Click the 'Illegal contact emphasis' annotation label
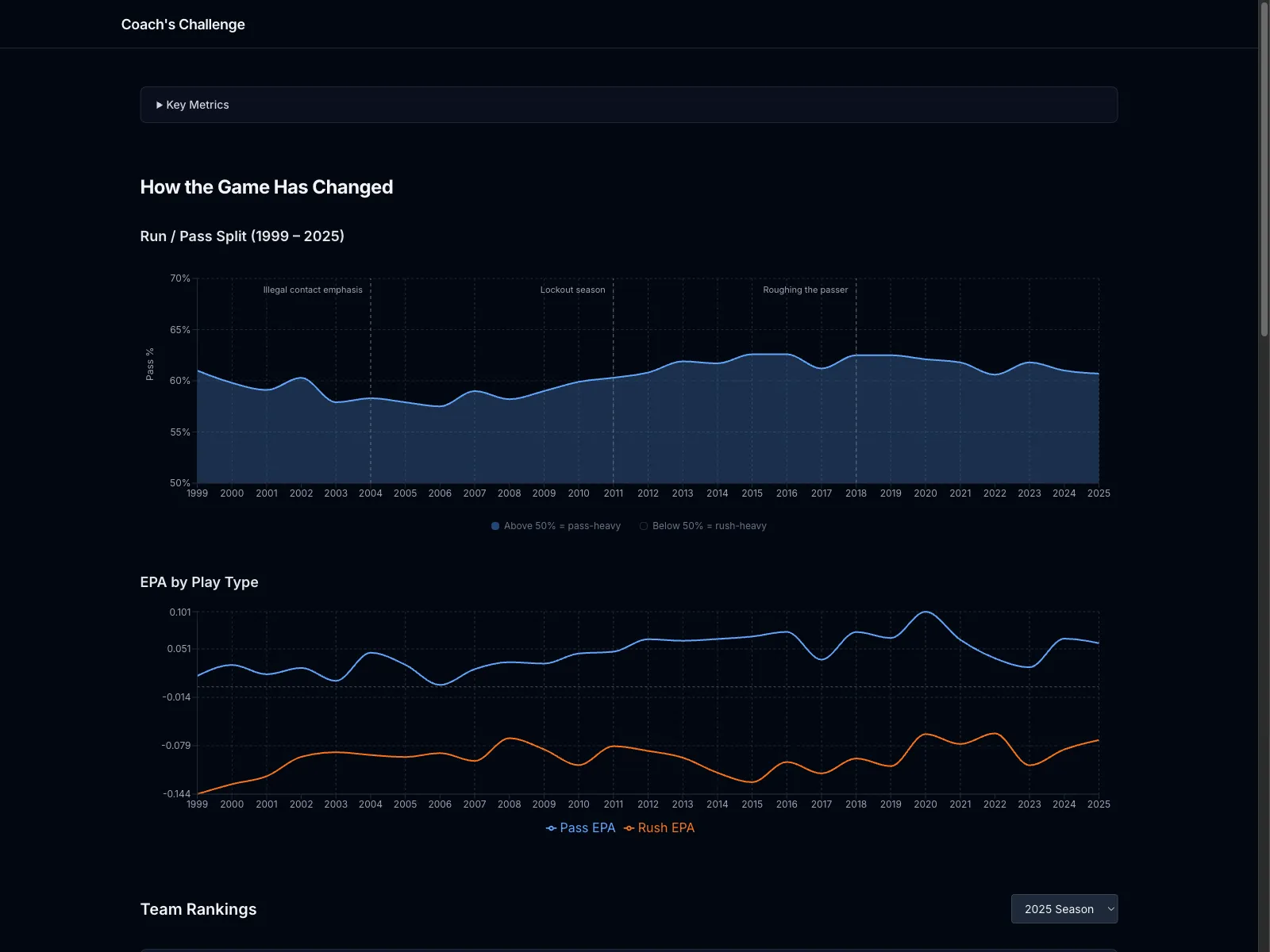 point(313,290)
